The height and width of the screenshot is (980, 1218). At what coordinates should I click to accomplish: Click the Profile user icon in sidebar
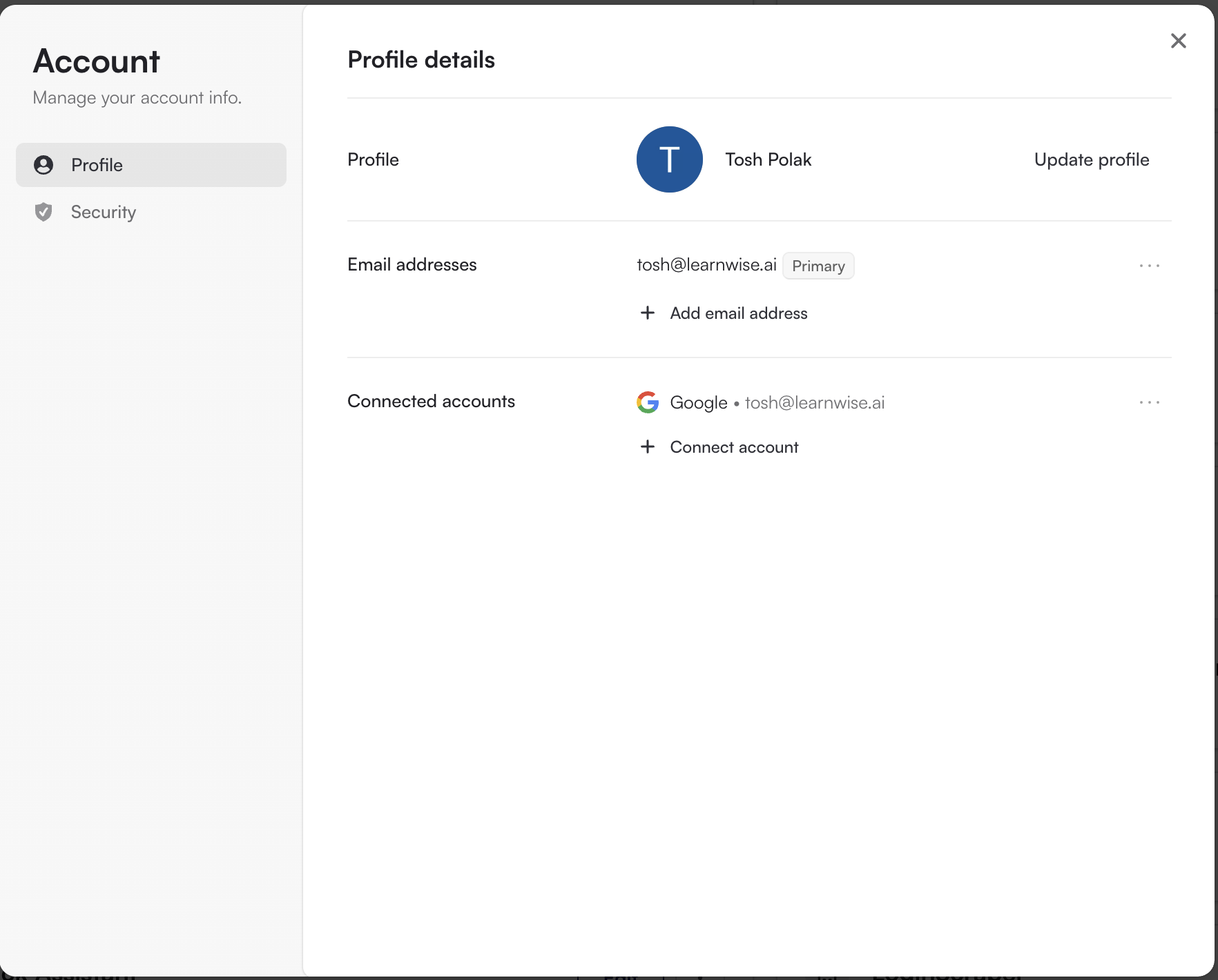[x=43, y=165]
